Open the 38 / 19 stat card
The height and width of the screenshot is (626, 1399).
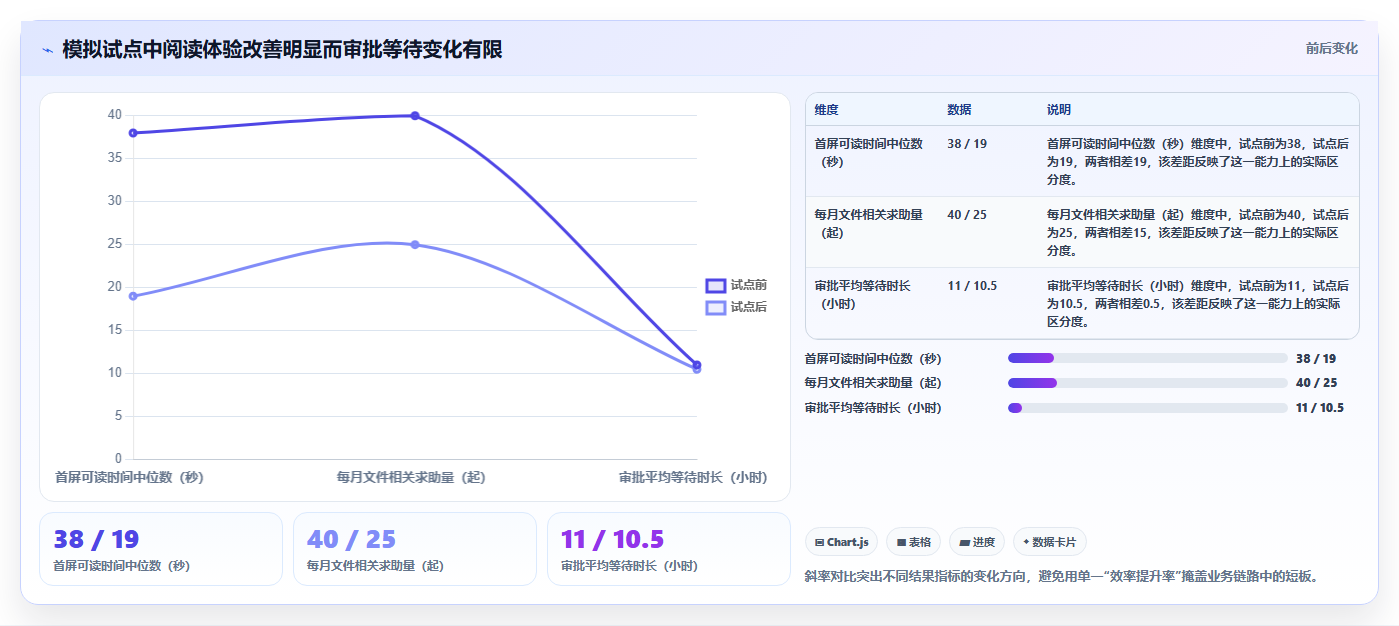click(161, 549)
